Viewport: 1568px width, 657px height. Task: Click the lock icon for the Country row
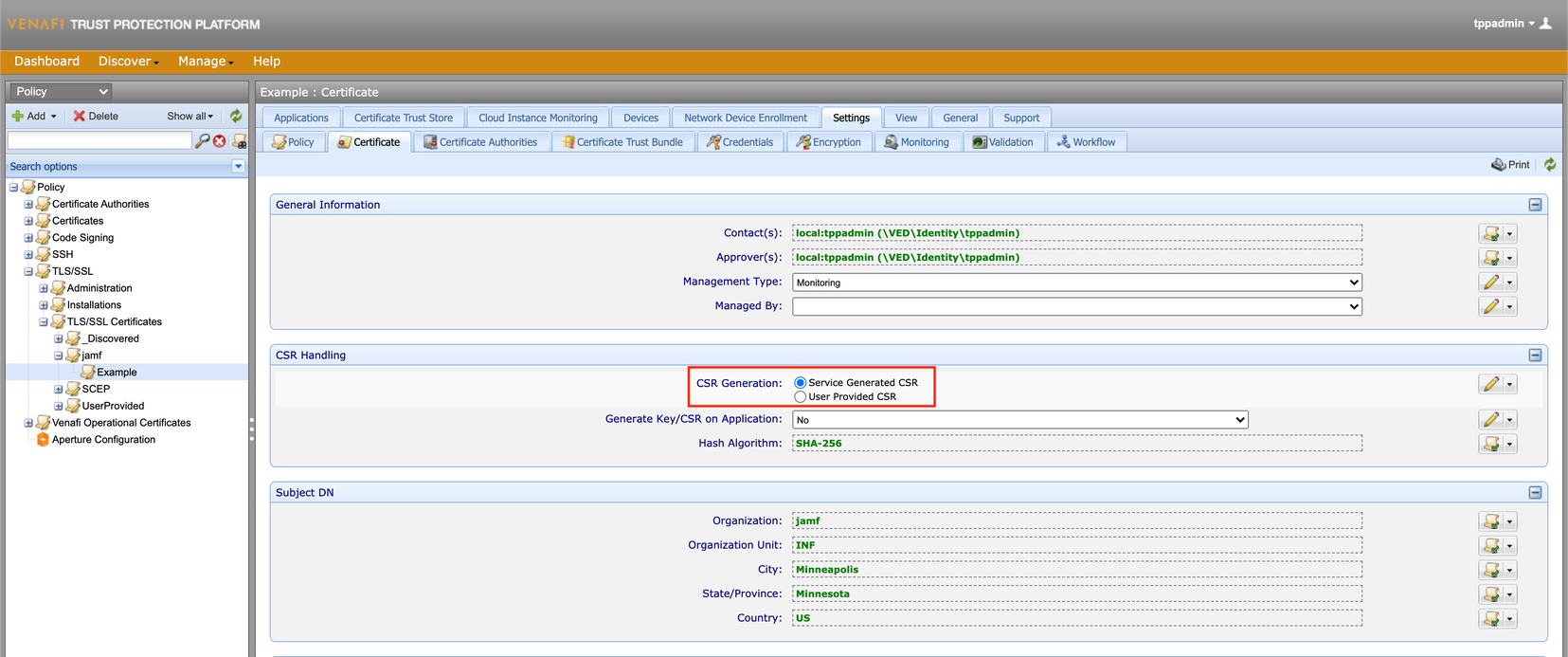tap(1491, 618)
